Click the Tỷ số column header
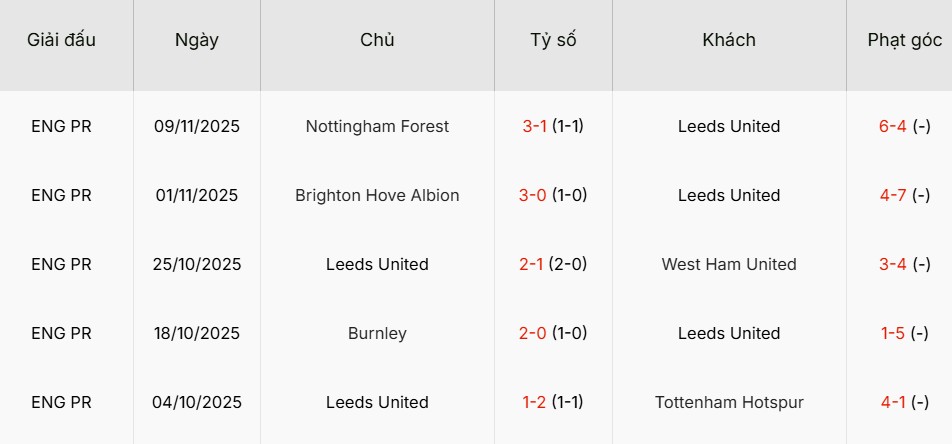Screen dimensions: 952x444 (553, 40)
